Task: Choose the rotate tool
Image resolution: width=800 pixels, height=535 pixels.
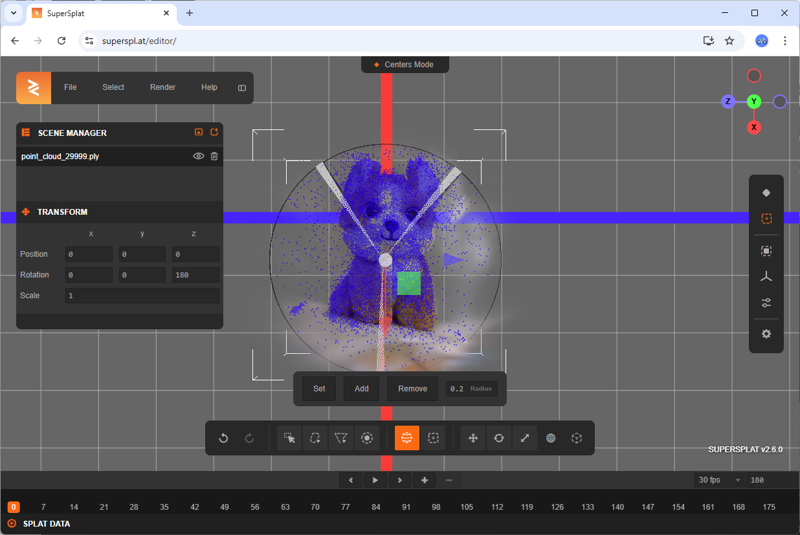Action: tap(499, 438)
